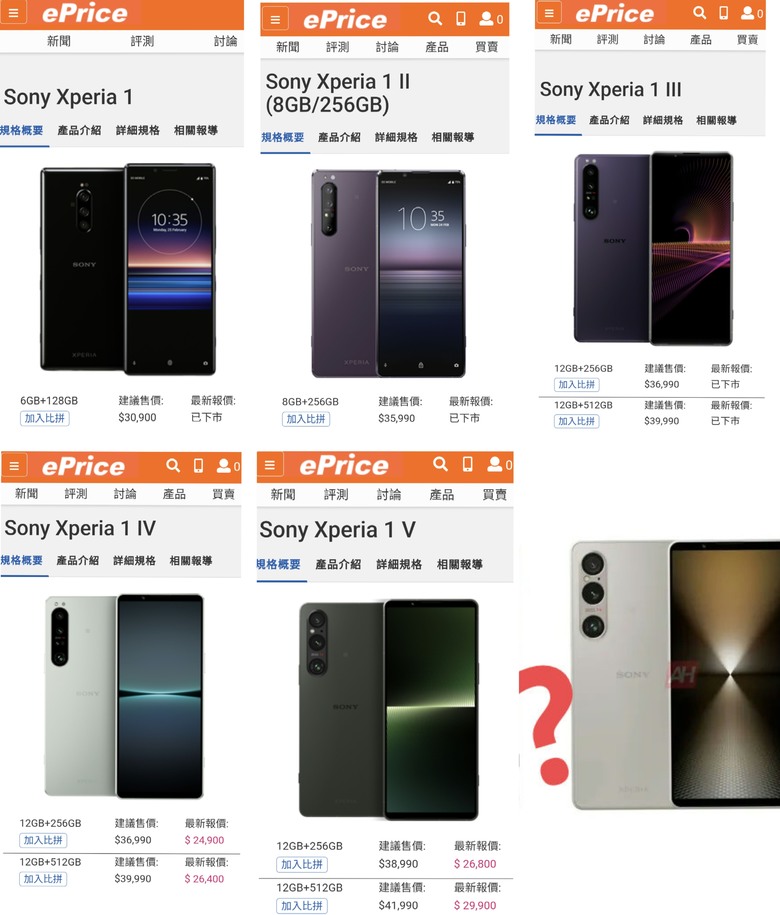Select 產品介紹 tab under Sony Xperia 1 III

point(609,120)
